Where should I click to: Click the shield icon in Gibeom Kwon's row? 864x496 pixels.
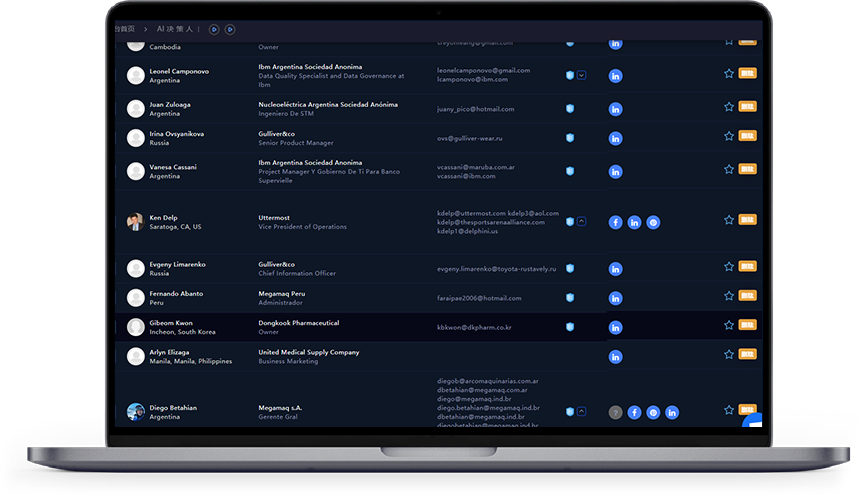tap(570, 327)
